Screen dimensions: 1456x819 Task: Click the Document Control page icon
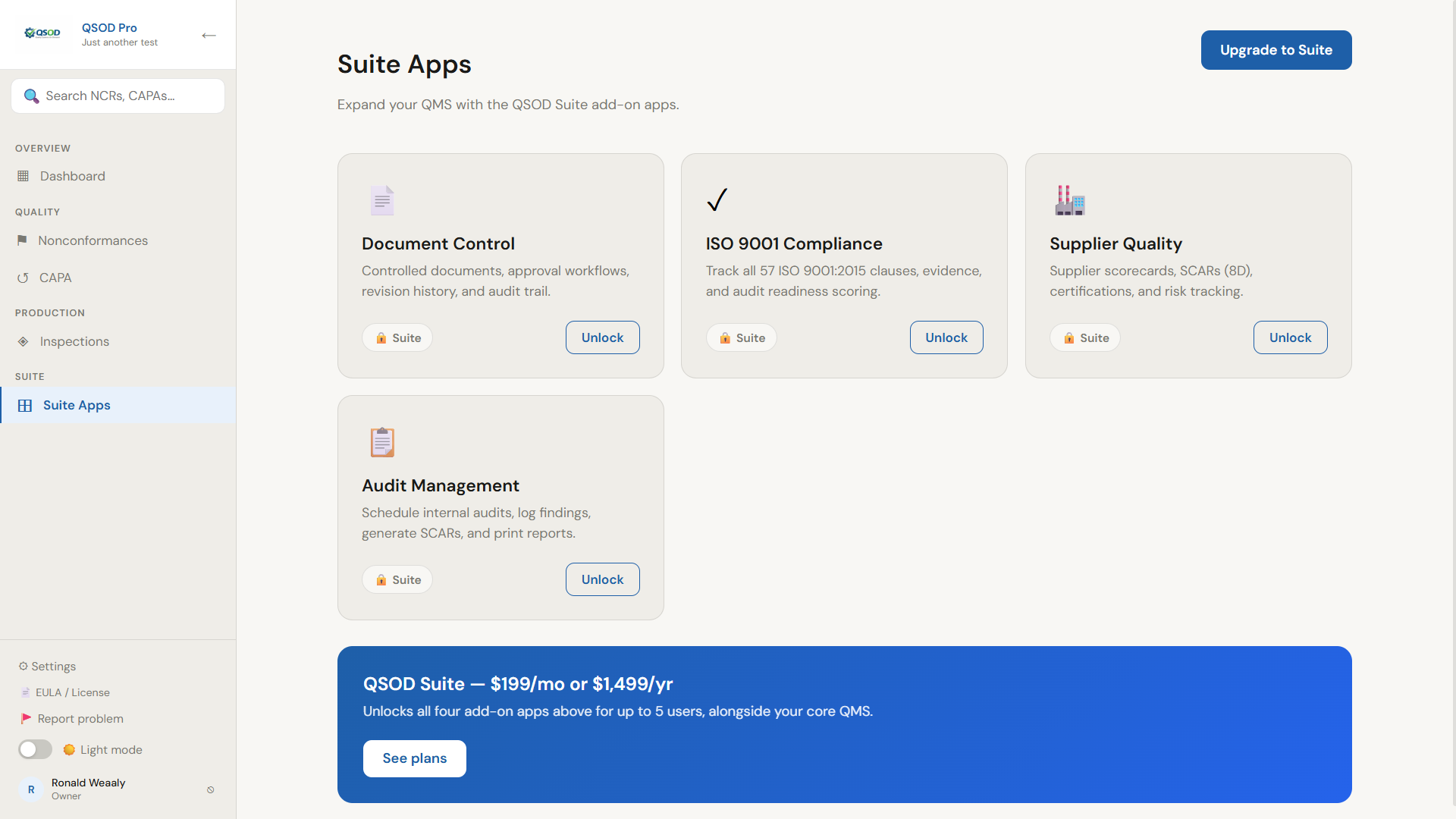click(x=382, y=200)
